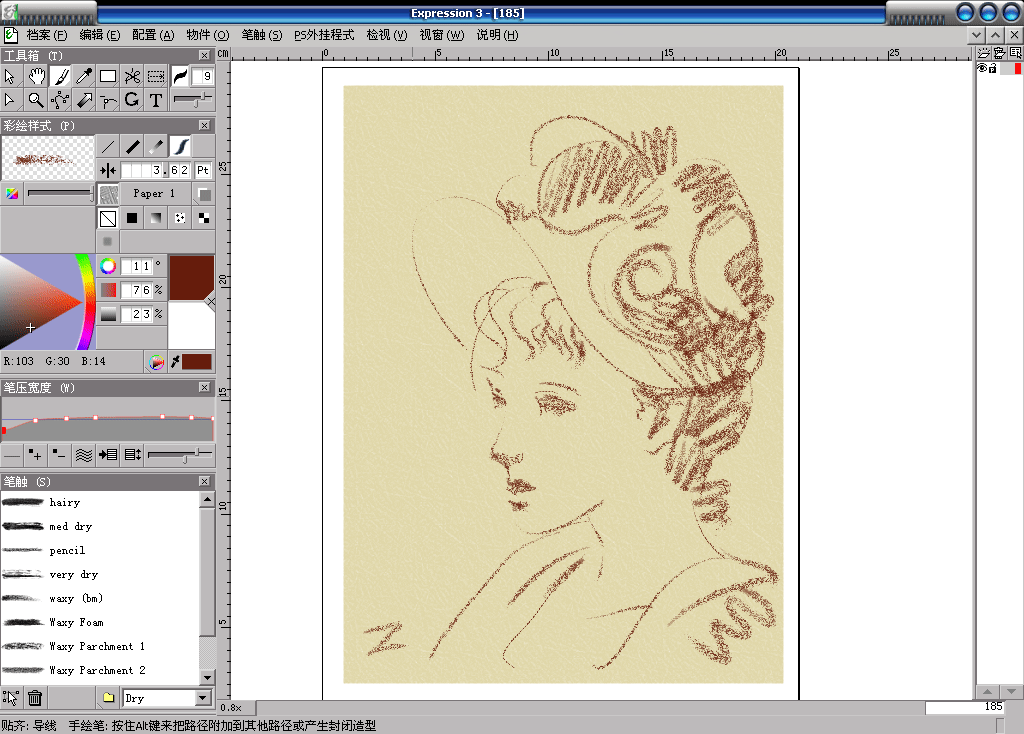Select the med dry brush stroke
Screen dimensions: 1024x734
pyautogui.click(x=100, y=526)
